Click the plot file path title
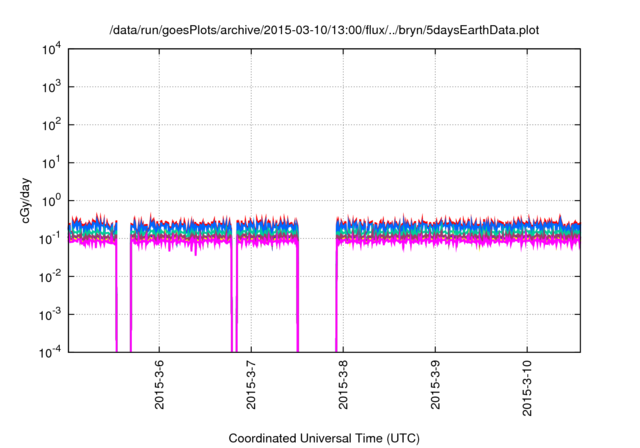Screen dimensions: 640x448 [x=324, y=31]
